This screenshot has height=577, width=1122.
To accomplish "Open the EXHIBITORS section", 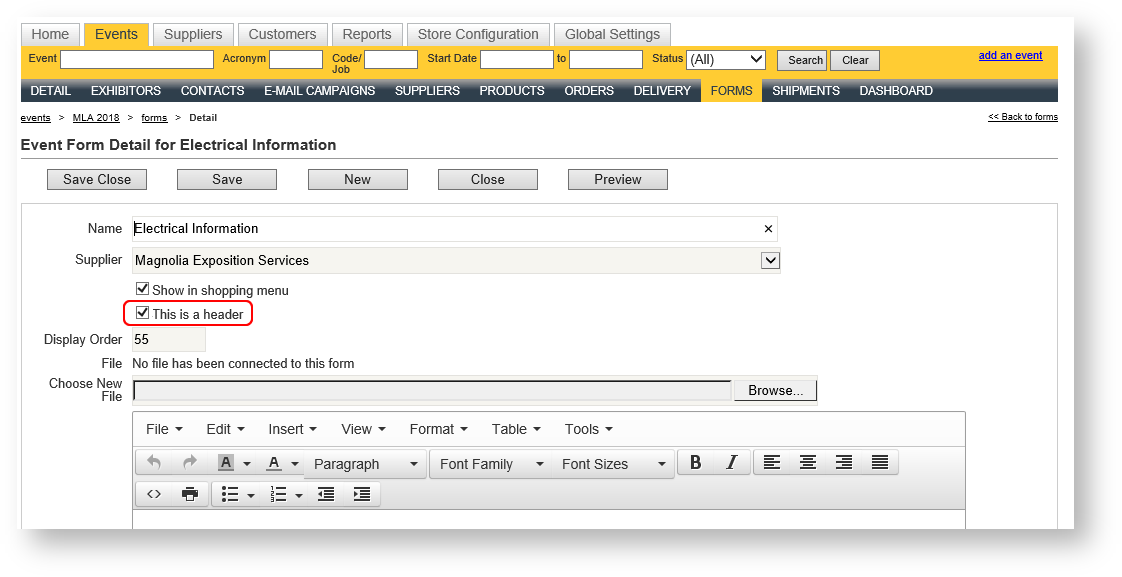I will 126,91.
